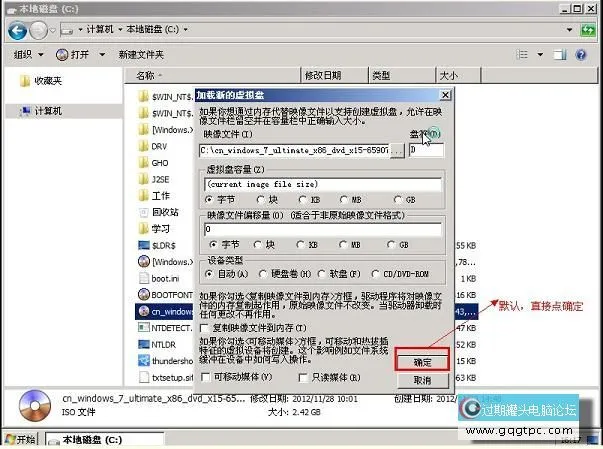Toggle the preview pane icon

(x=560, y=55)
